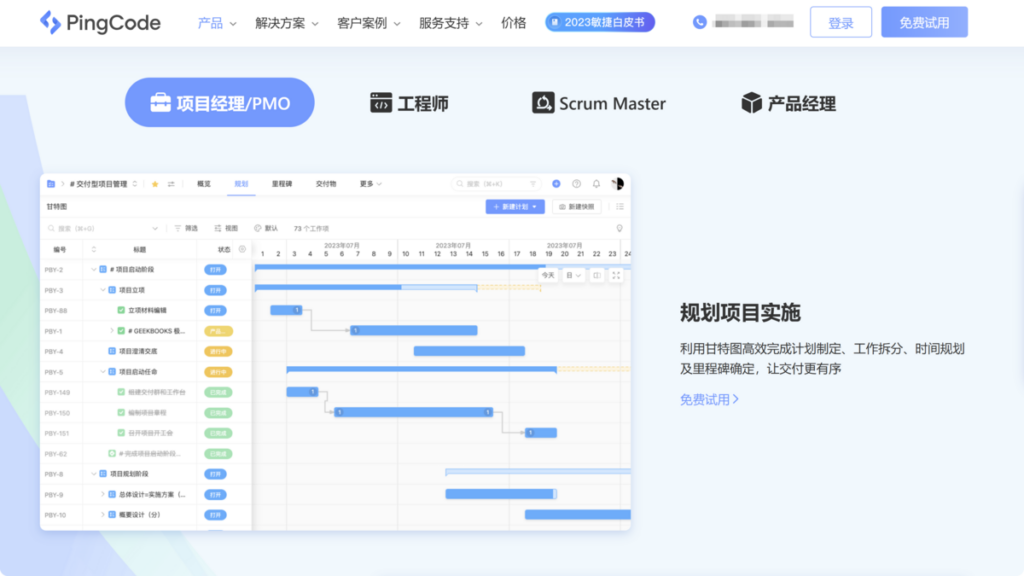
Task: Click the 筛选 filter icon
Action: coord(177,229)
